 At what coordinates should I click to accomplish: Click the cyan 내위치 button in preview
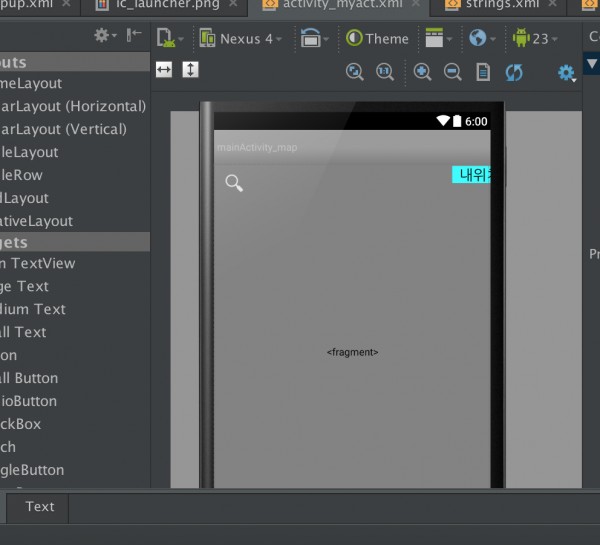[471, 175]
